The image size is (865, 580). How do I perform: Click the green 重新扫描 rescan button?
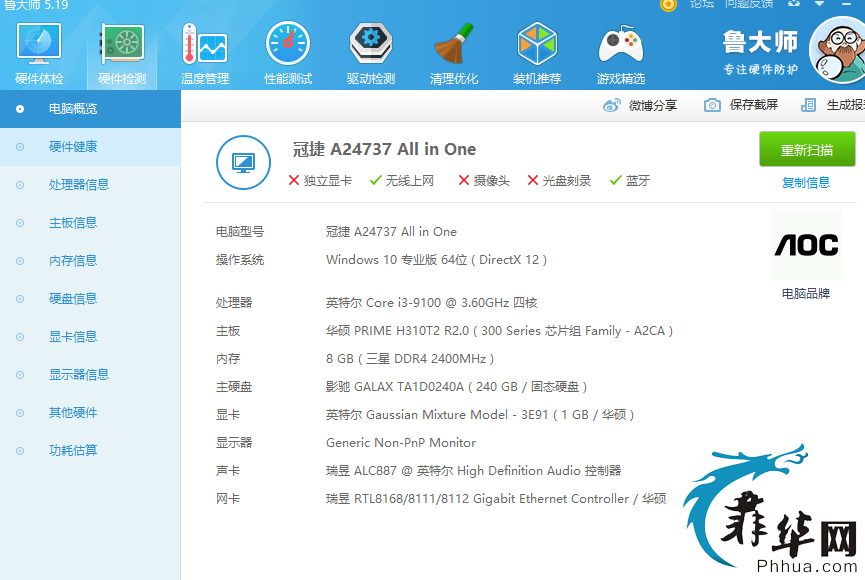tap(807, 149)
